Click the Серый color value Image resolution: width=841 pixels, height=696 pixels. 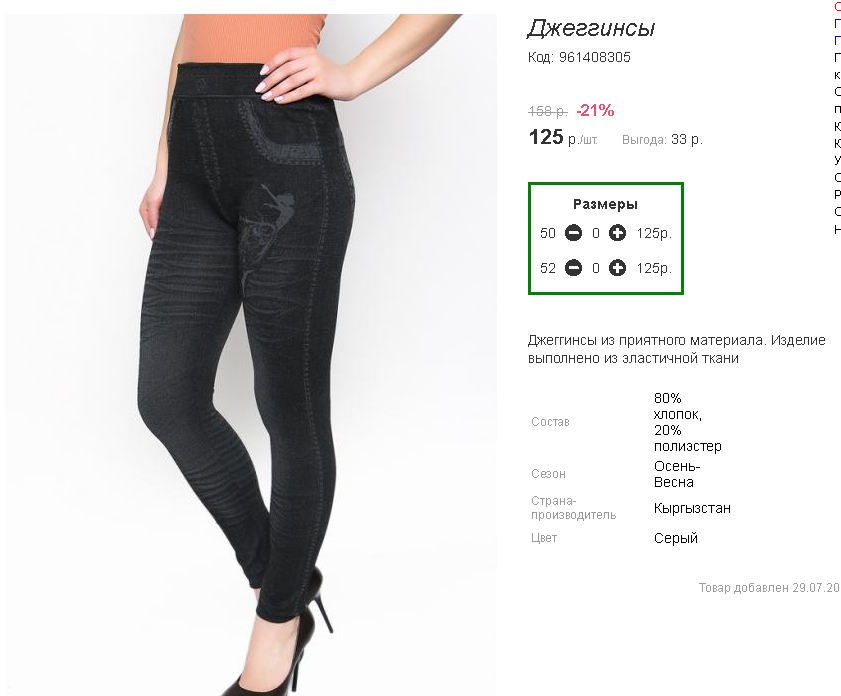click(675, 538)
